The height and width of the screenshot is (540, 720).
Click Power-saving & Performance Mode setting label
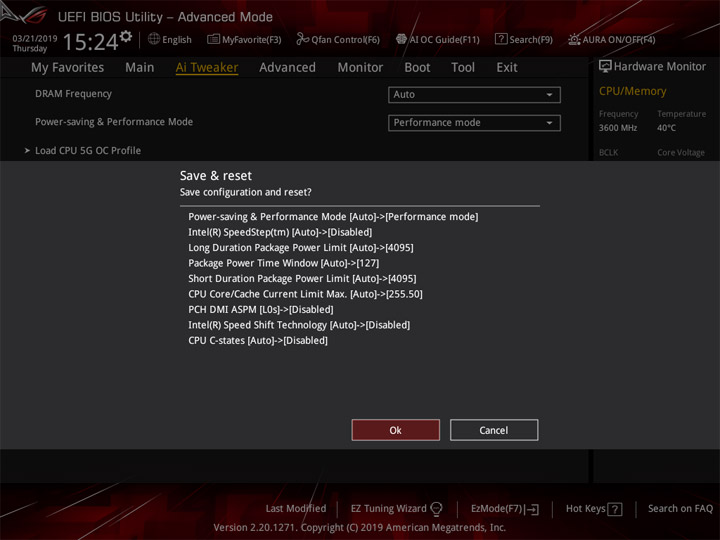[x=114, y=122]
